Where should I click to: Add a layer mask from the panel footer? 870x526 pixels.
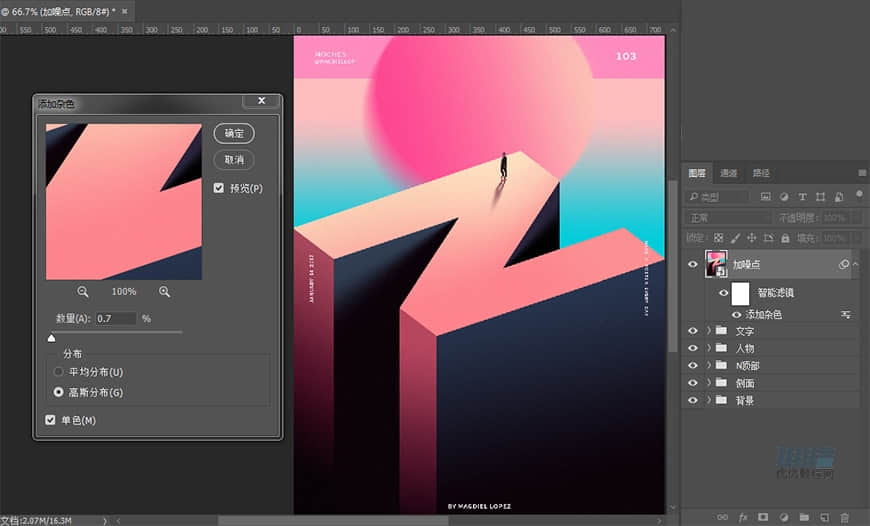pyautogui.click(x=762, y=517)
